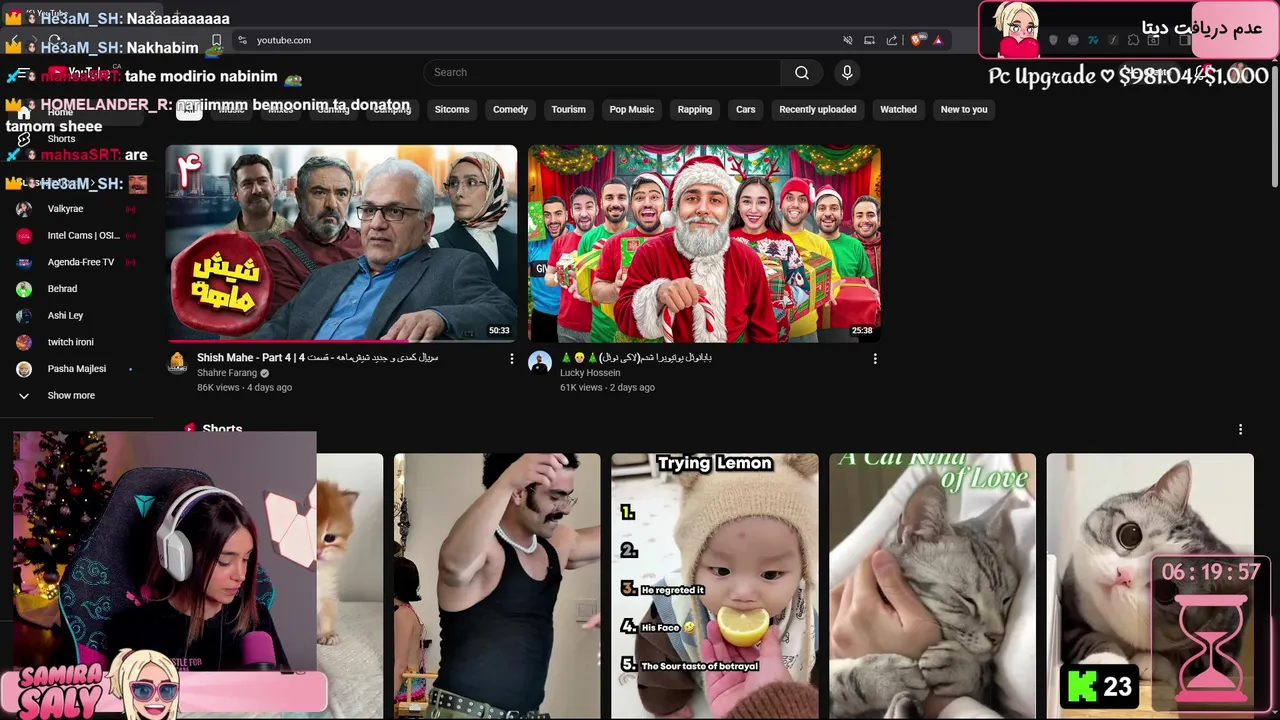
Task: Click the browser extensions puzzle icon
Action: pyautogui.click(x=1133, y=40)
